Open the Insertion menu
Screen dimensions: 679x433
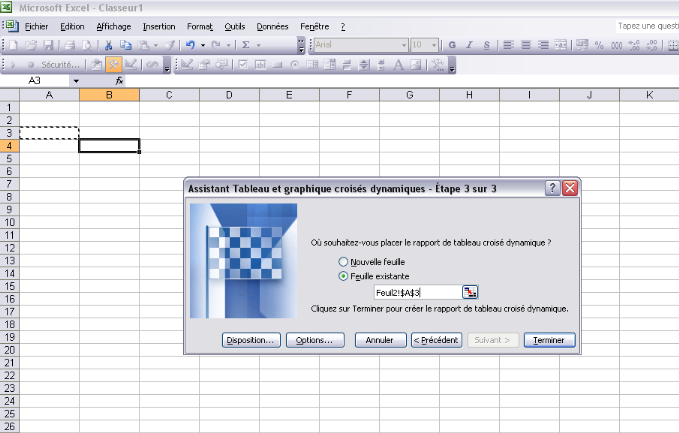click(x=158, y=26)
